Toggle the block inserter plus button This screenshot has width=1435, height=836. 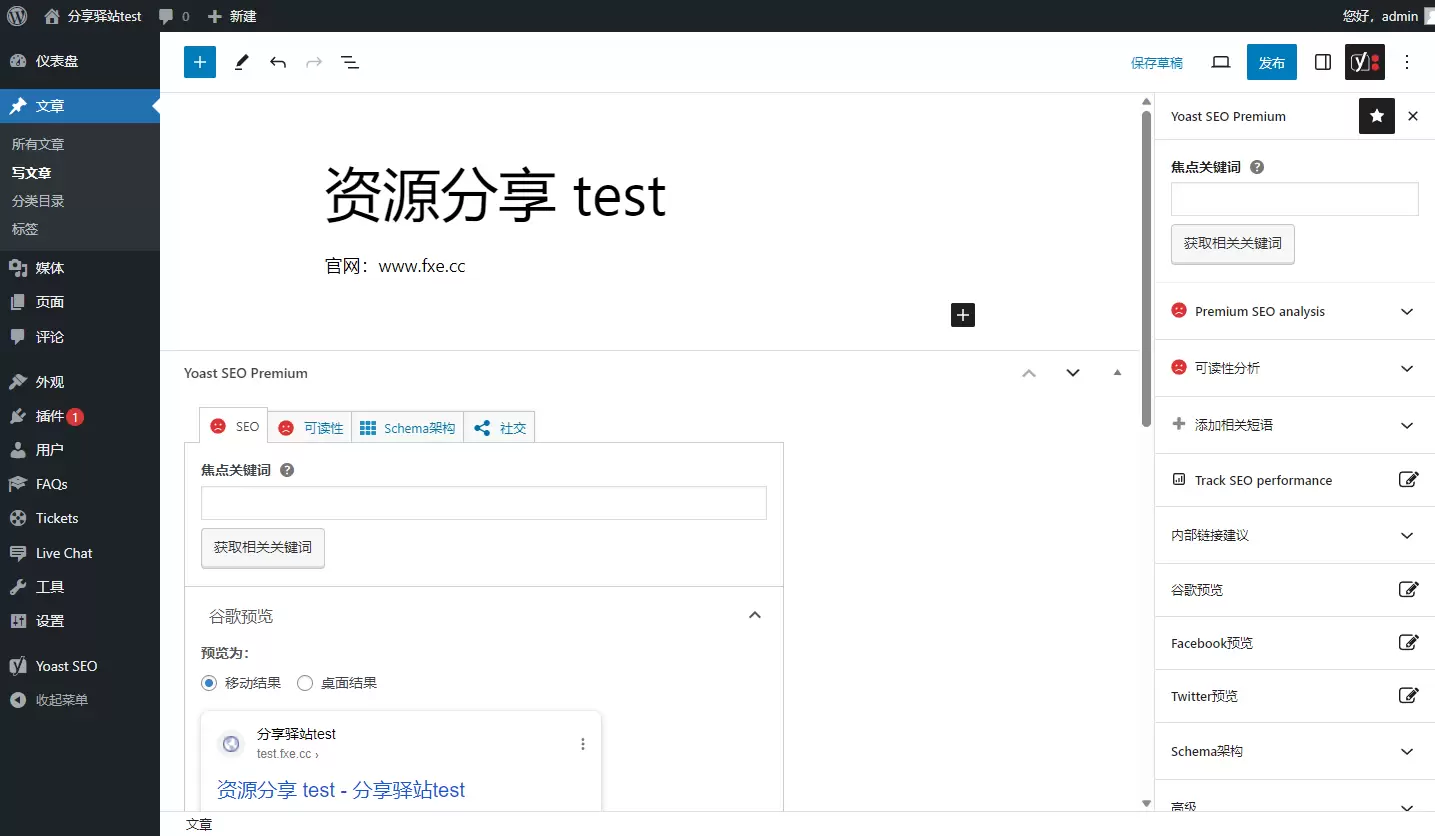(200, 62)
